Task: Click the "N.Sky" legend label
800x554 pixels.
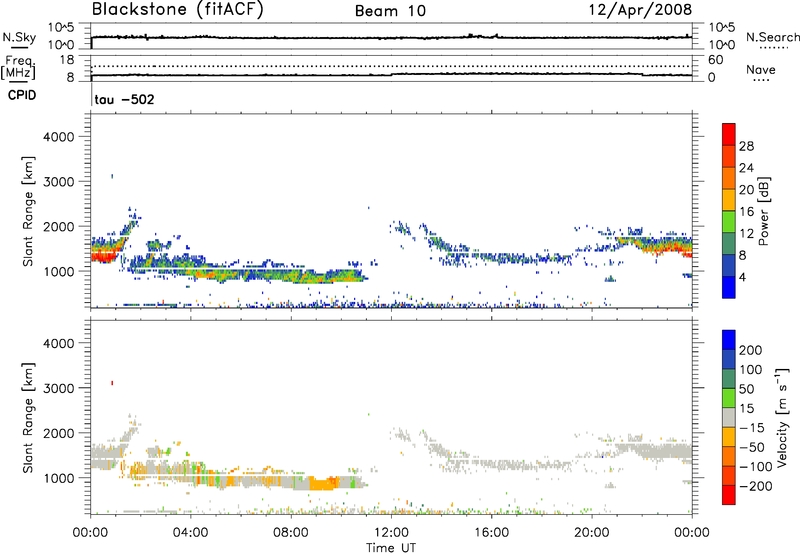Action: [19, 37]
